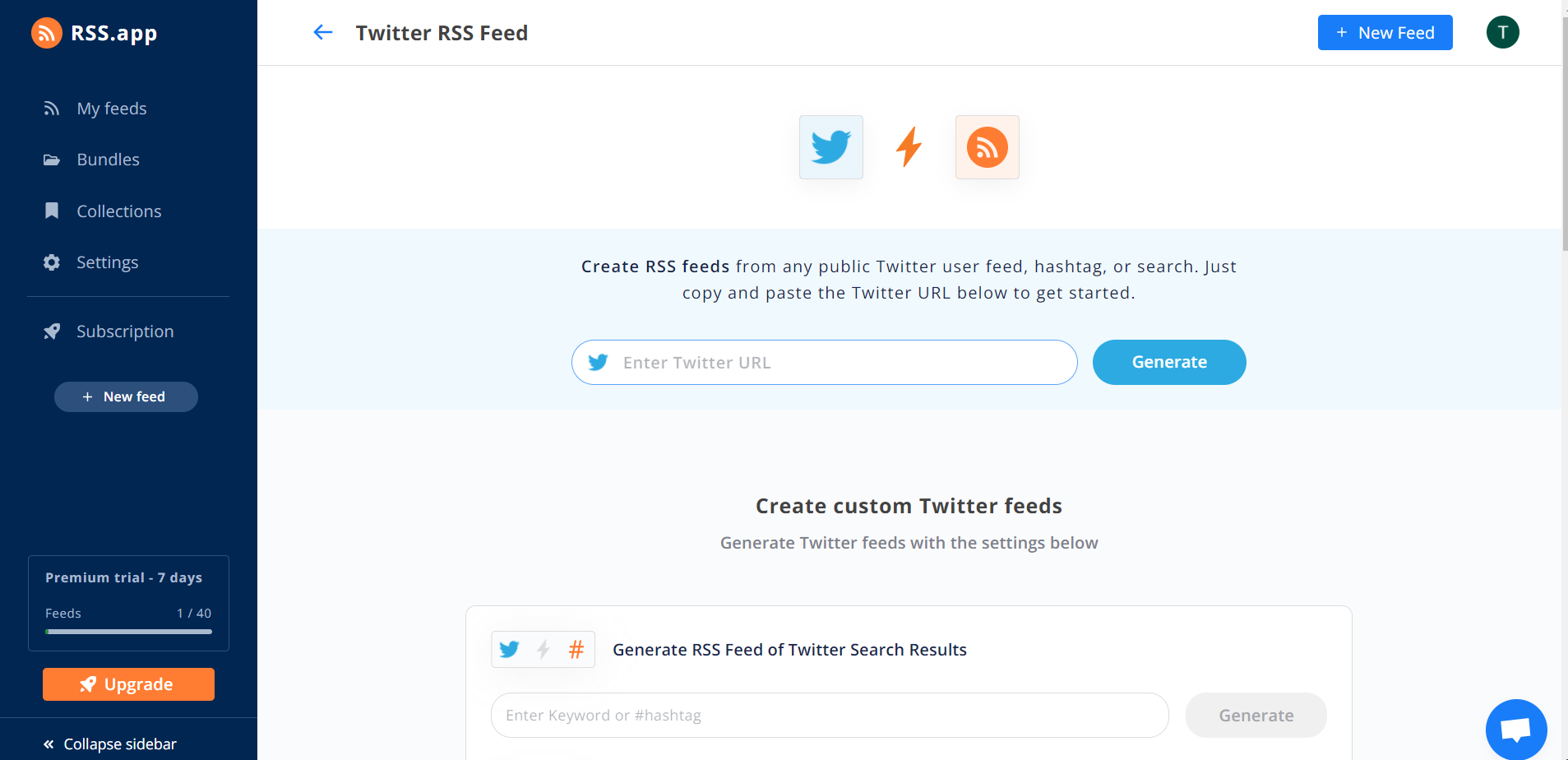The height and width of the screenshot is (760, 1568).
Task: Click the blue New Feed button
Action: [1385, 32]
